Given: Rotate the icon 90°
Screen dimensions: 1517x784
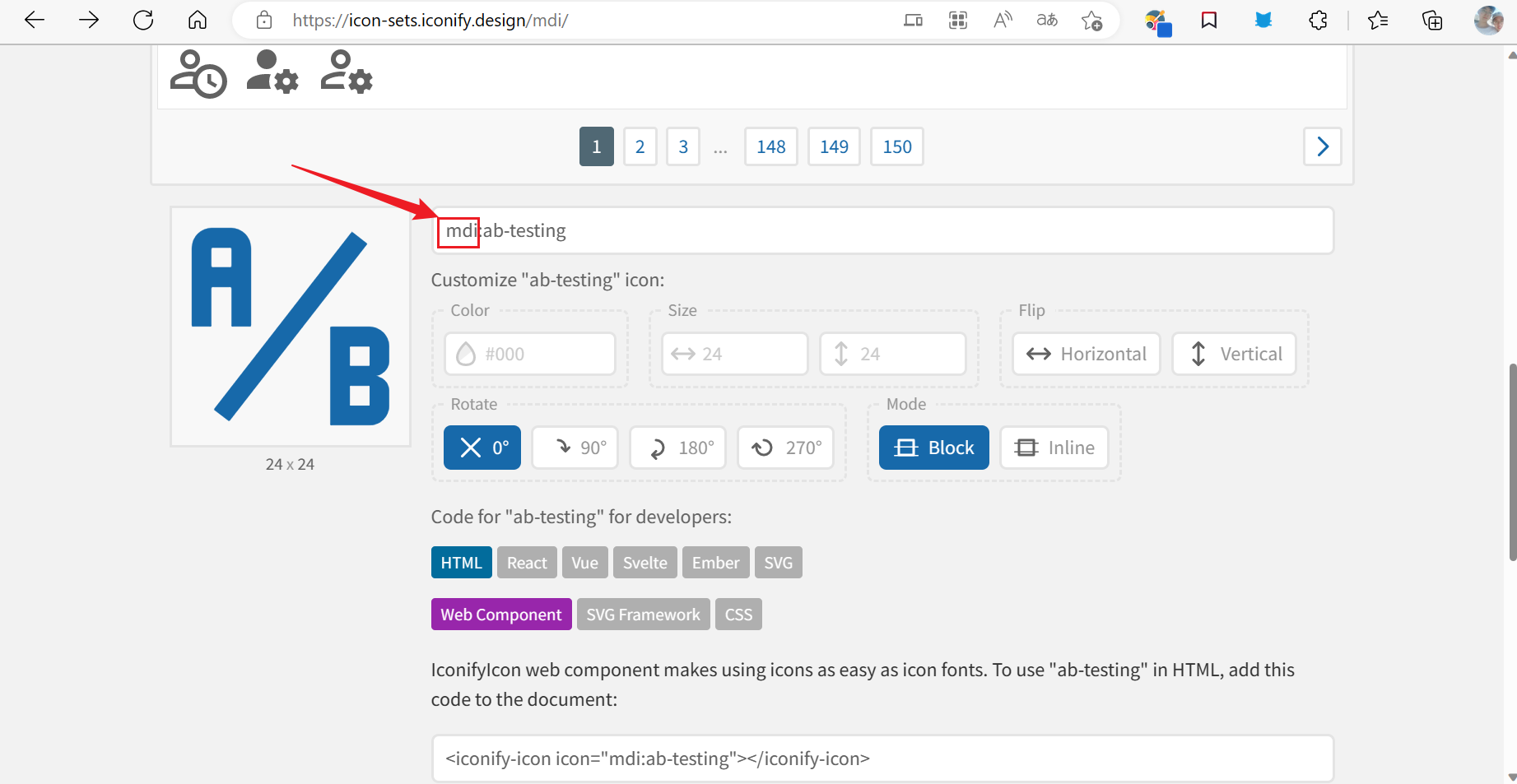Looking at the screenshot, I should pyautogui.click(x=575, y=448).
